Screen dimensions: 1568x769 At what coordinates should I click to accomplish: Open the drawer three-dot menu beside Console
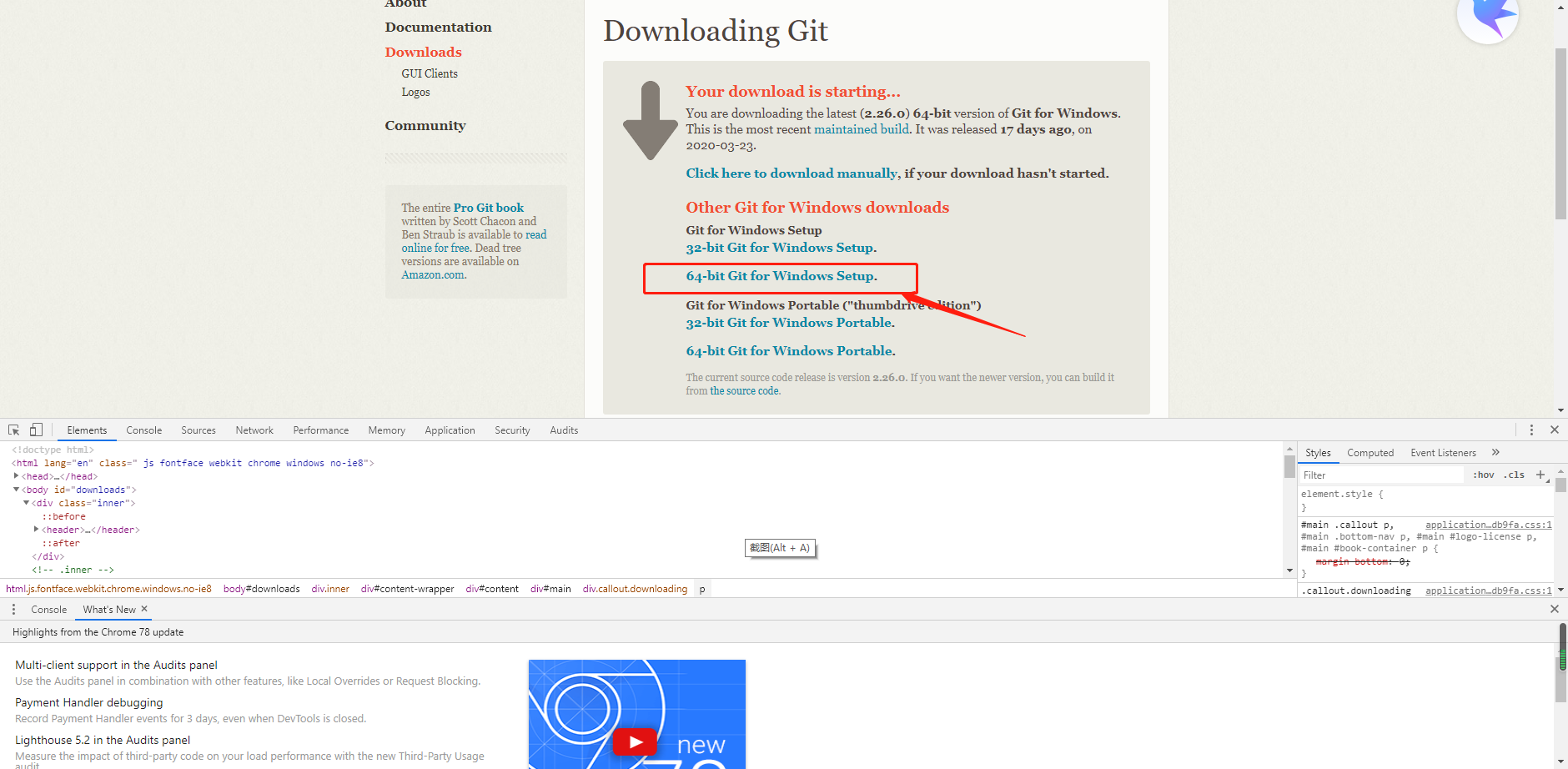coord(13,610)
